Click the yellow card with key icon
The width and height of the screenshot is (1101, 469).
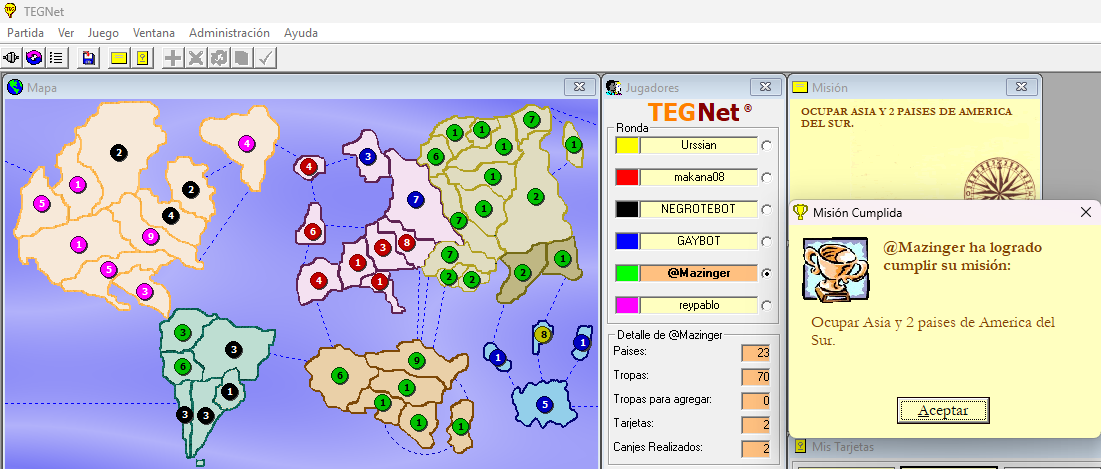[142, 58]
